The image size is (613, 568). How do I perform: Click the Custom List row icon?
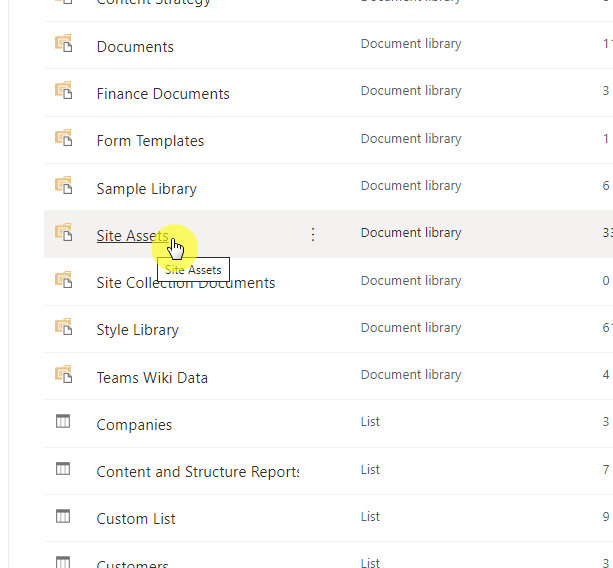coord(63,516)
